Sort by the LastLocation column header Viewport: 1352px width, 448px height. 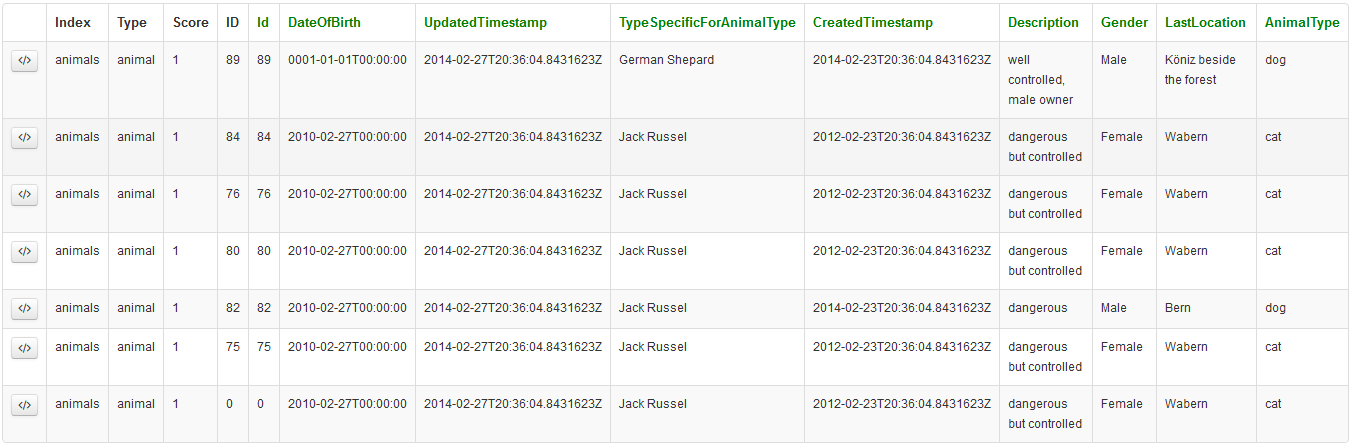click(1205, 22)
